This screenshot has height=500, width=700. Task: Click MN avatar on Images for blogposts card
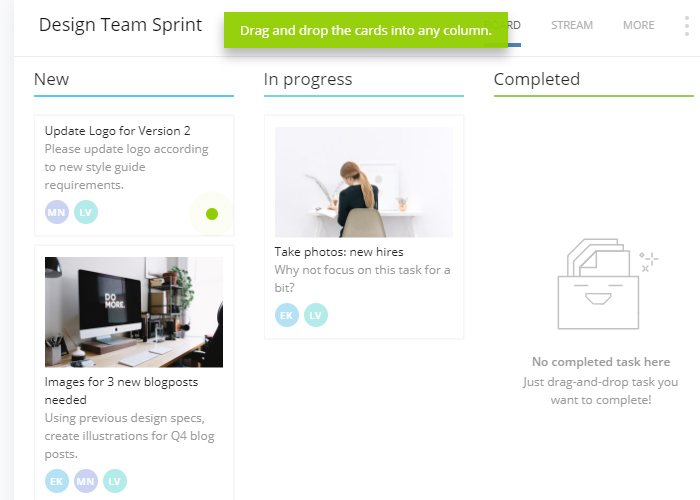tap(86, 481)
